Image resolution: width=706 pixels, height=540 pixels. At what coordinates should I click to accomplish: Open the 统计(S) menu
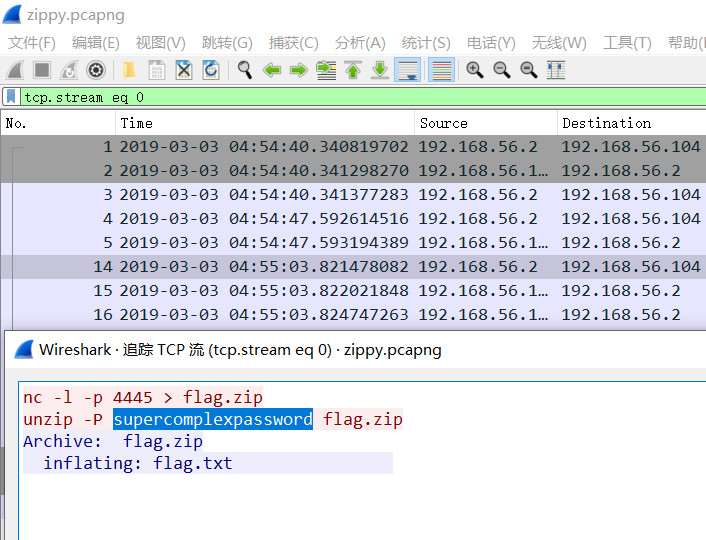425,43
